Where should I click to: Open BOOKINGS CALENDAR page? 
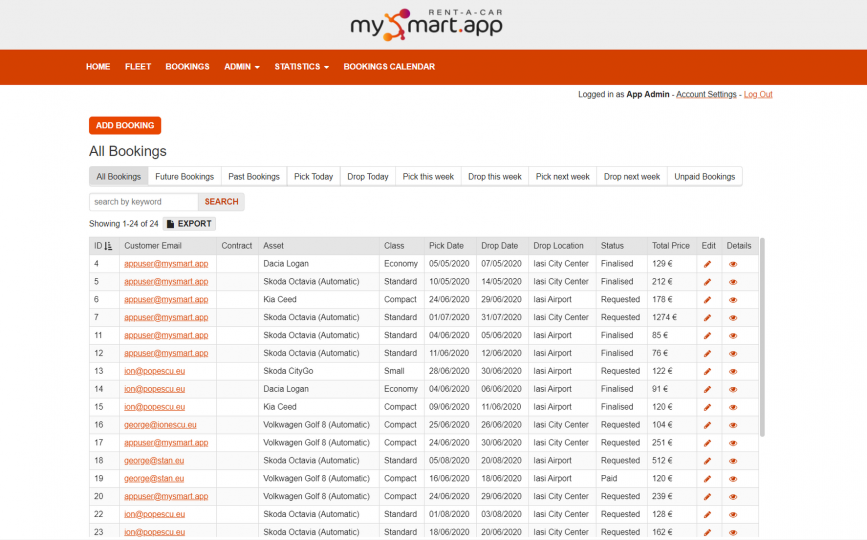[x=389, y=67]
